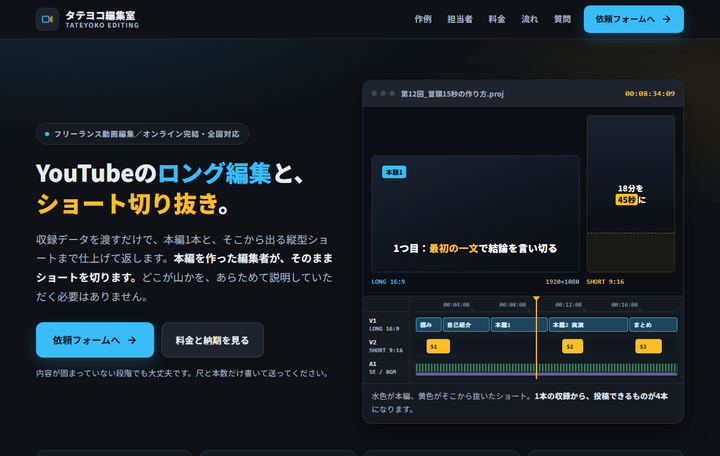Click the SHORT 9:16 label under the vertical preview
The height and width of the screenshot is (456, 720).
(x=605, y=282)
